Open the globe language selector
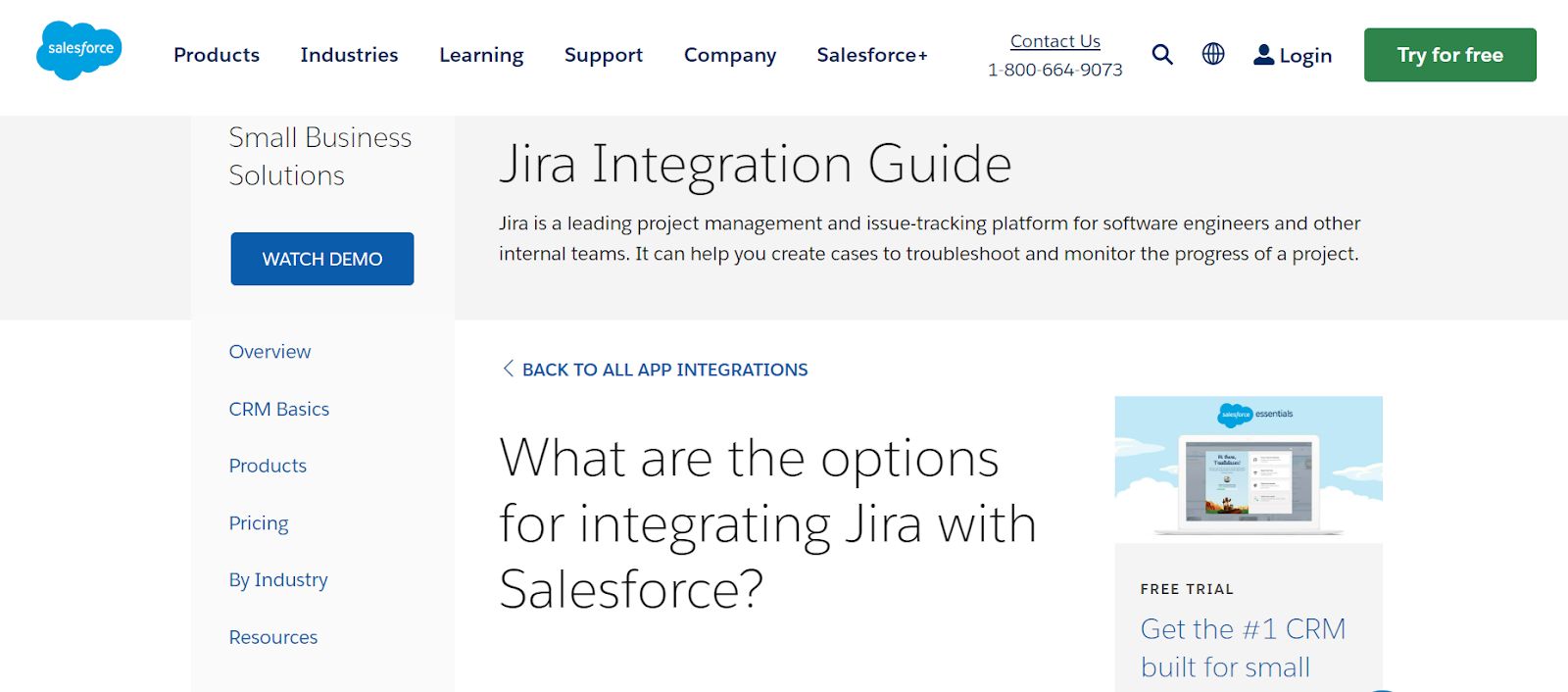Image resolution: width=1568 pixels, height=692 pixels. pyautogui.click(x=1213, y=54)
